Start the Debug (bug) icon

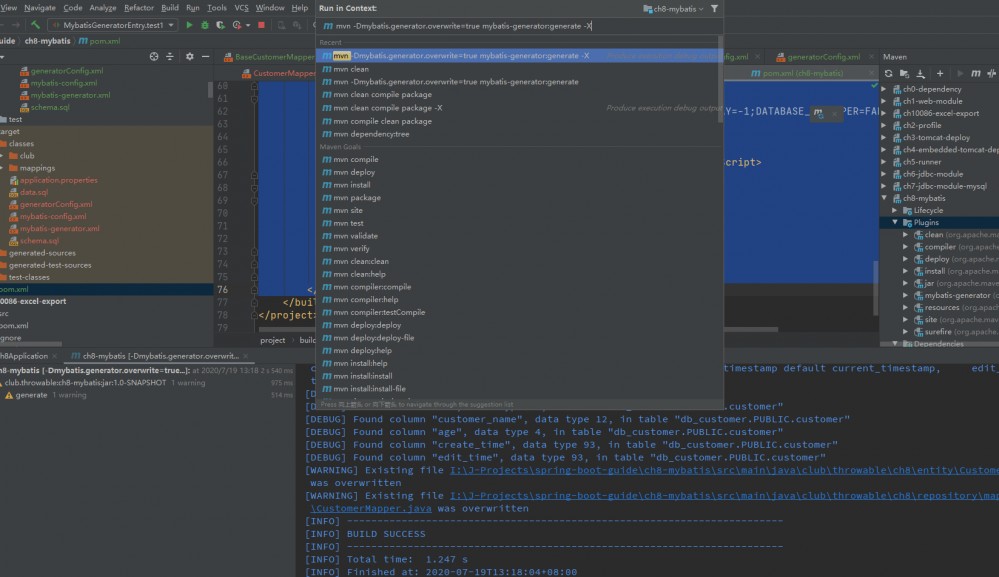coord(204,23)
